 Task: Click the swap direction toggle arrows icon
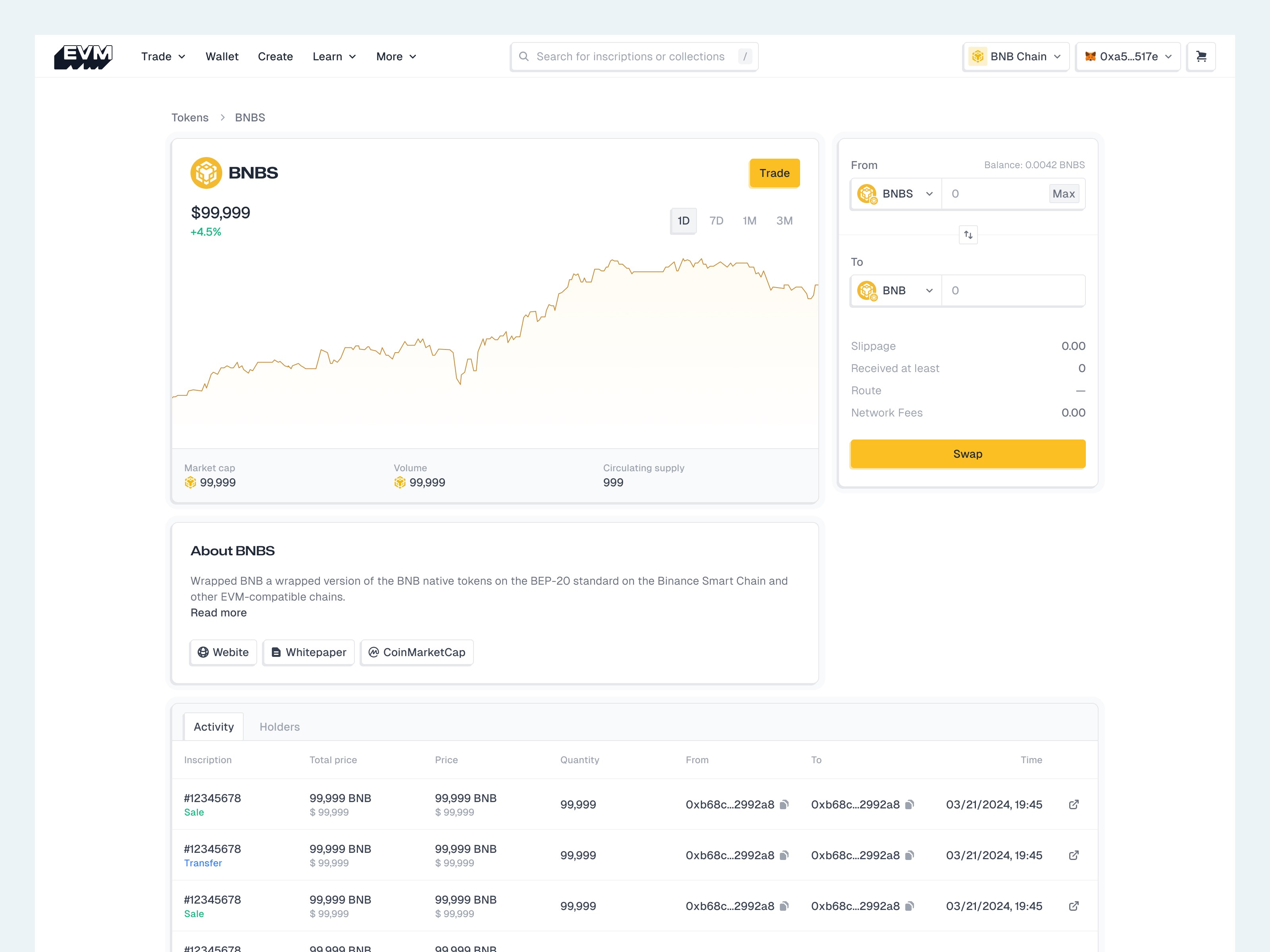[967, 235]
